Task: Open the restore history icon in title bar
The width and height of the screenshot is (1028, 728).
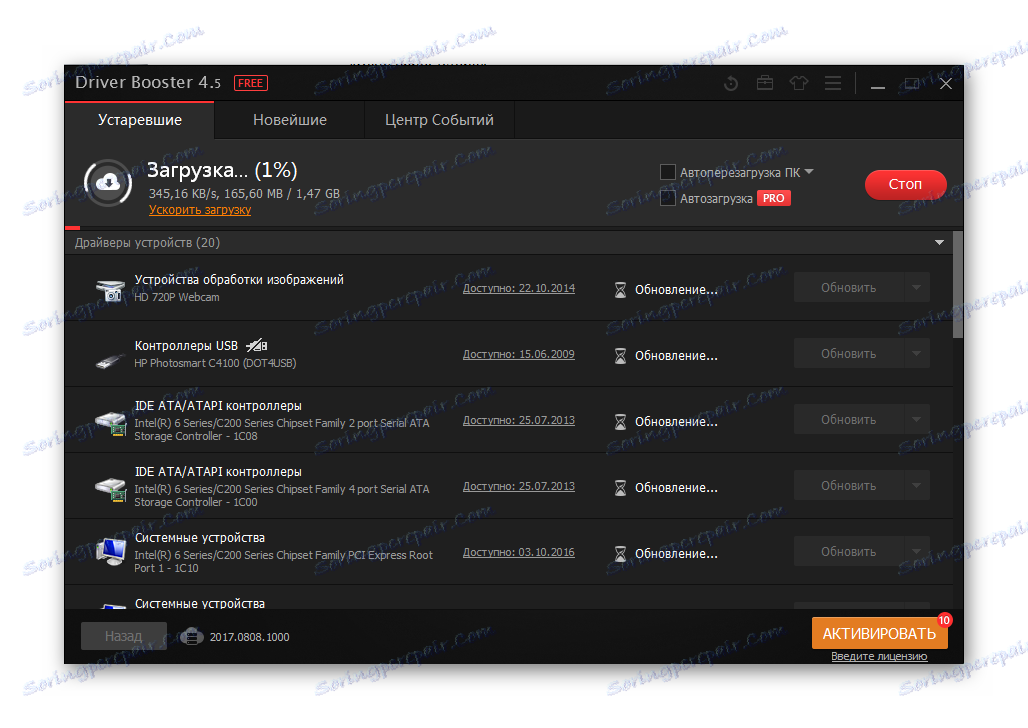Action: [730, 83]
